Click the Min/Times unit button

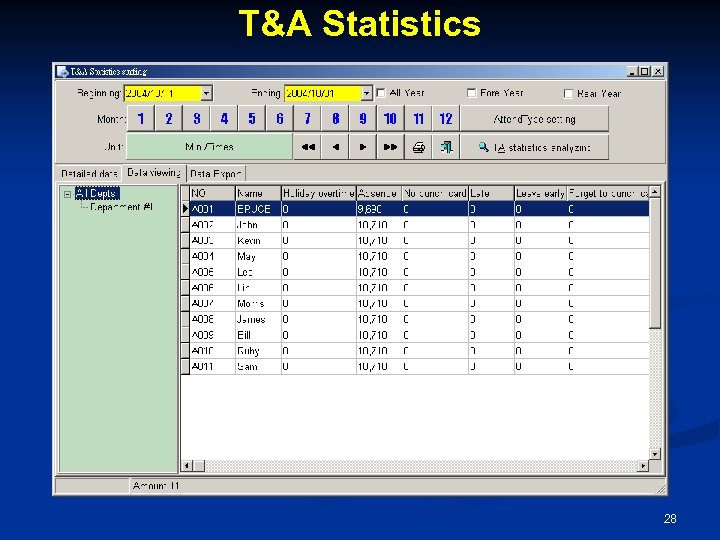[209, 147]
